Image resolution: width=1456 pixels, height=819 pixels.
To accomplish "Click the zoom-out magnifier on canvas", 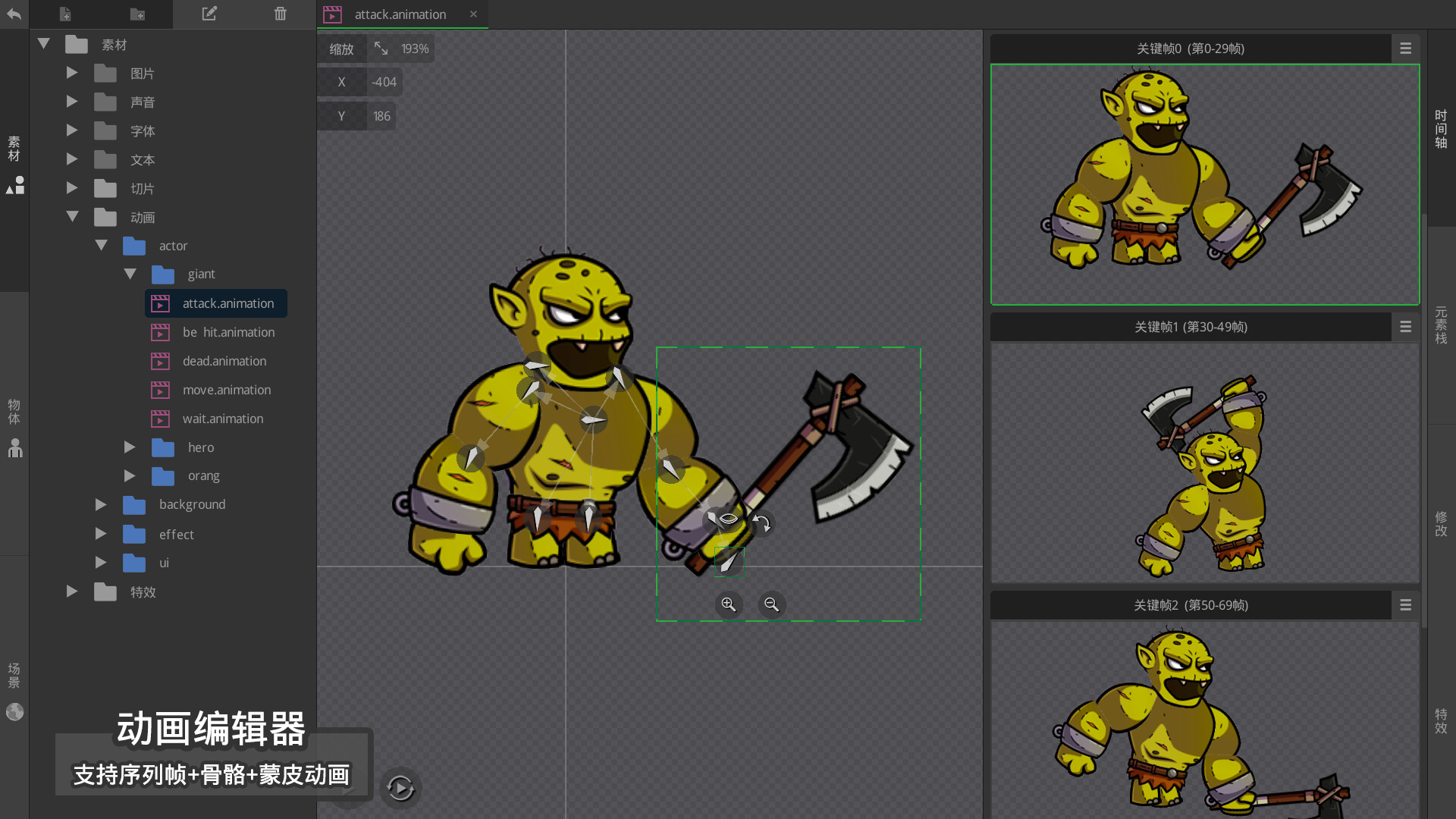I will (771, 604).
